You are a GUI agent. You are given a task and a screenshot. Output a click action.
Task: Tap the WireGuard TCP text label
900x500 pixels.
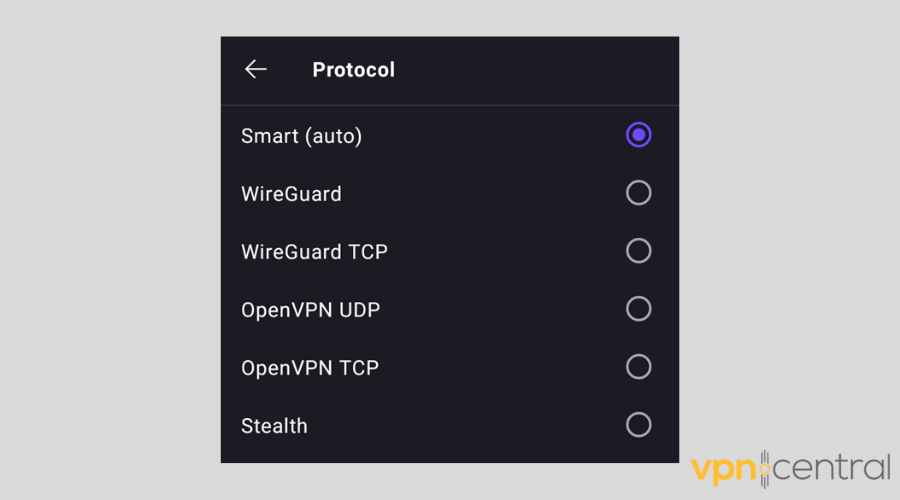click(x=314, y=252)
